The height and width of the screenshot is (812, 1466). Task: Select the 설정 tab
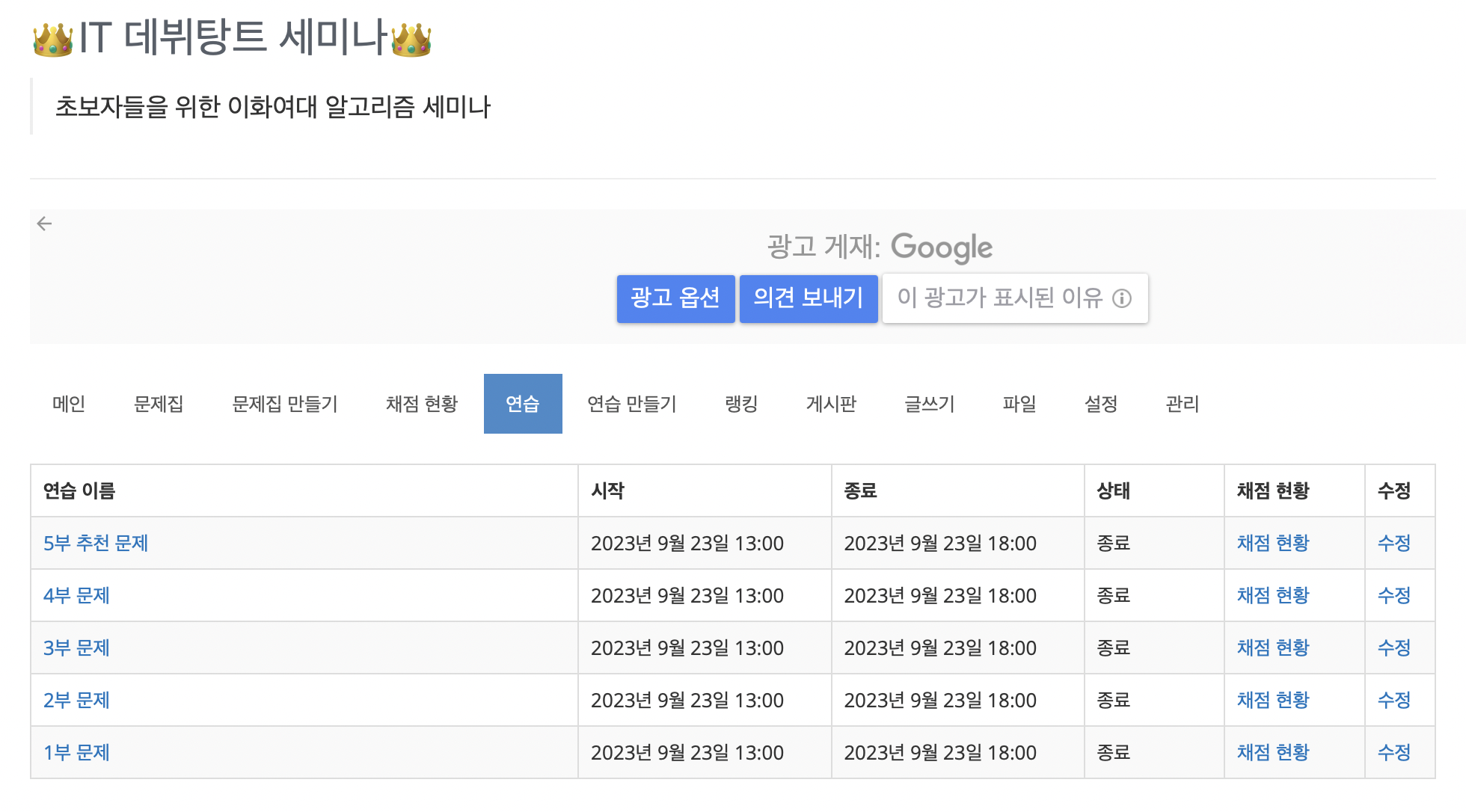(1100, 404)
